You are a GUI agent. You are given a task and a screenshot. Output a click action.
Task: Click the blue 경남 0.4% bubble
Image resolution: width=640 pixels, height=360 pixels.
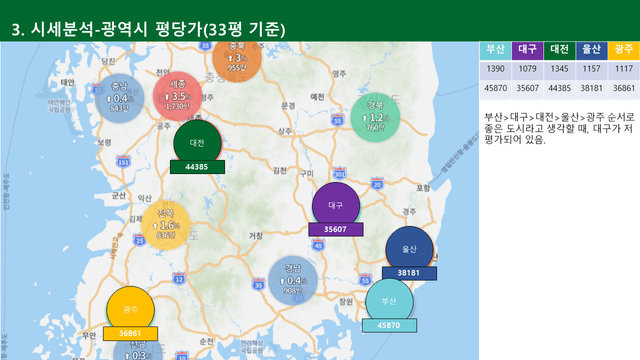pyautogui.click(x=293, y=281)
